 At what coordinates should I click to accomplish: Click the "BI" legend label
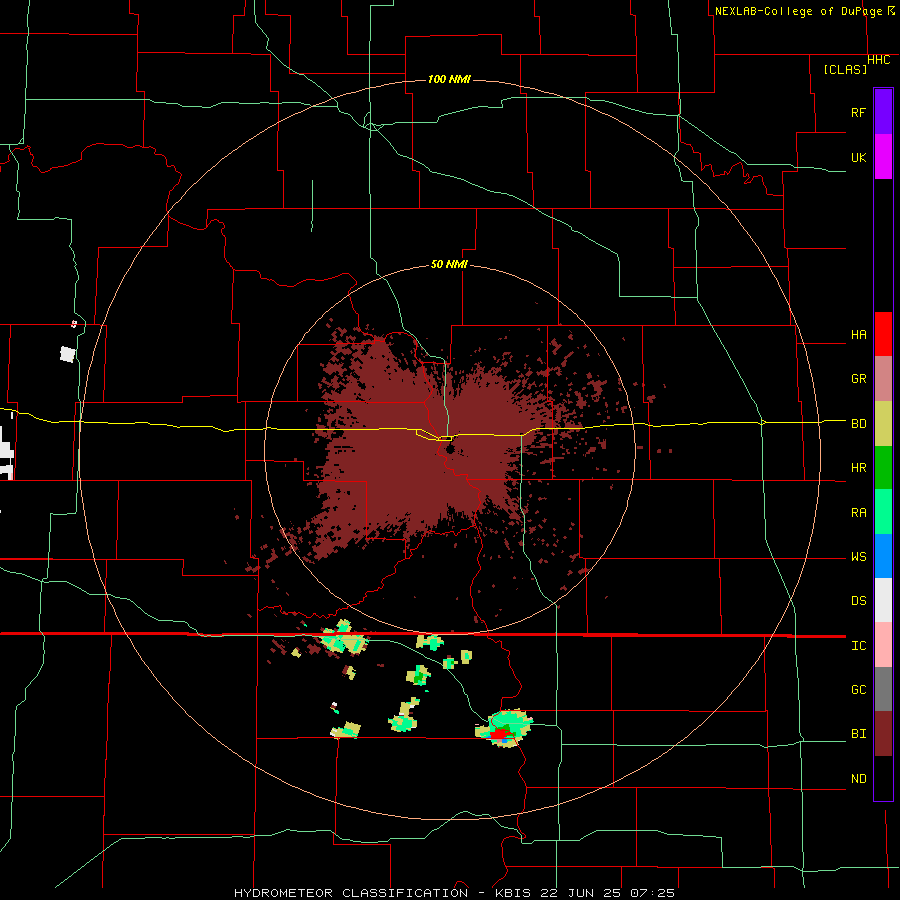coord(858,734)
